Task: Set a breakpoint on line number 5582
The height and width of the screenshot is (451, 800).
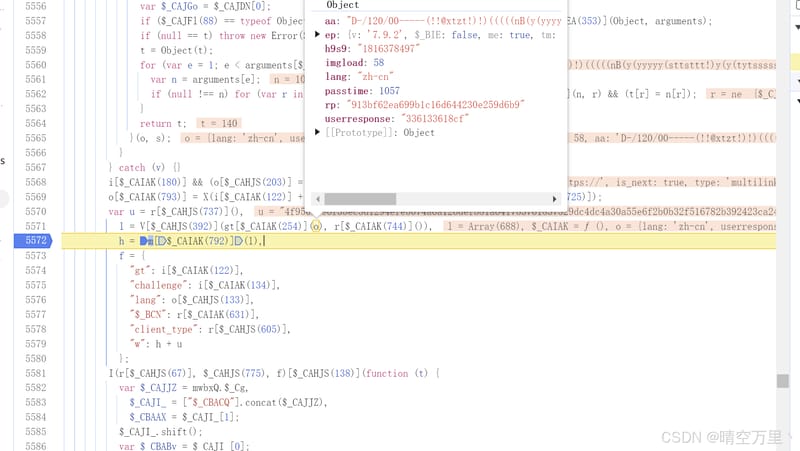Action: pos(36,388)
